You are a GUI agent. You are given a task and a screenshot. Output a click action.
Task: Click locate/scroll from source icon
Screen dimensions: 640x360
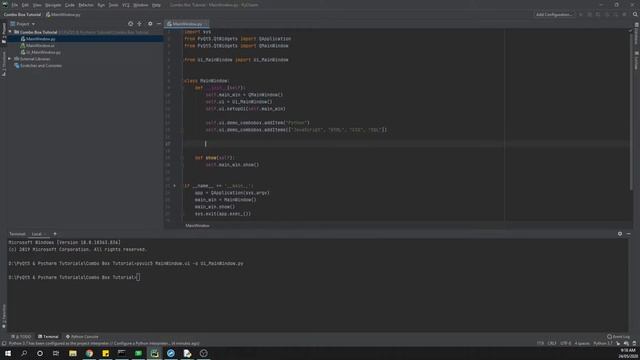tap(130, 24)
